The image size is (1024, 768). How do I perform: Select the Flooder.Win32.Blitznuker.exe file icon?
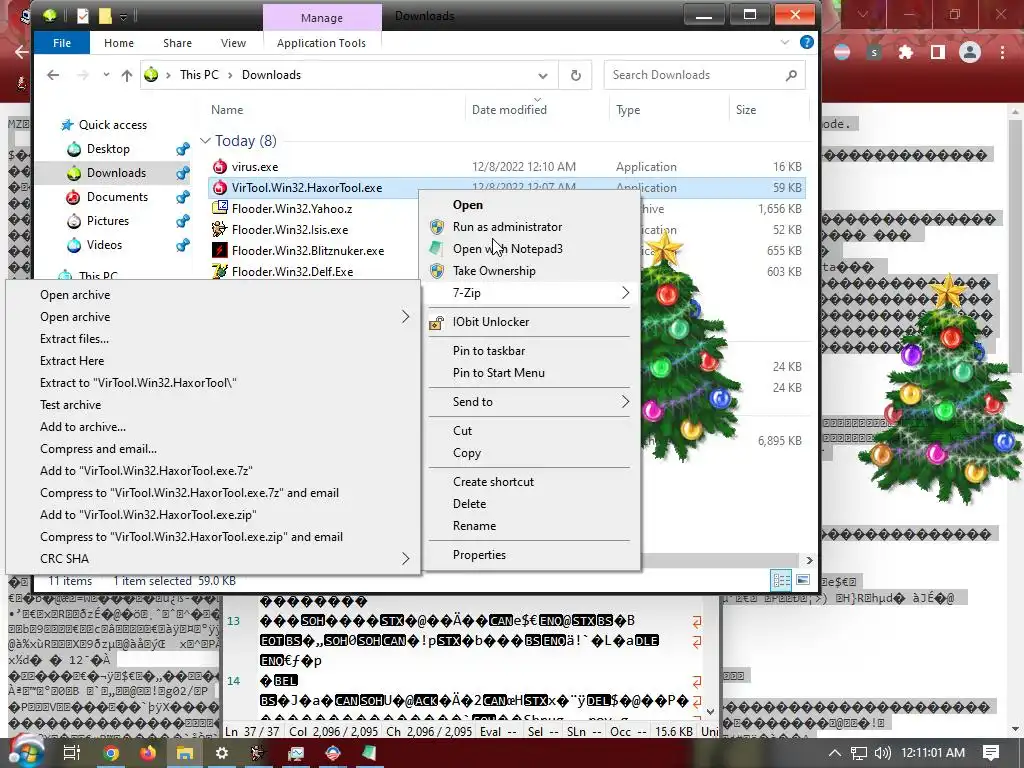(220, 250)
